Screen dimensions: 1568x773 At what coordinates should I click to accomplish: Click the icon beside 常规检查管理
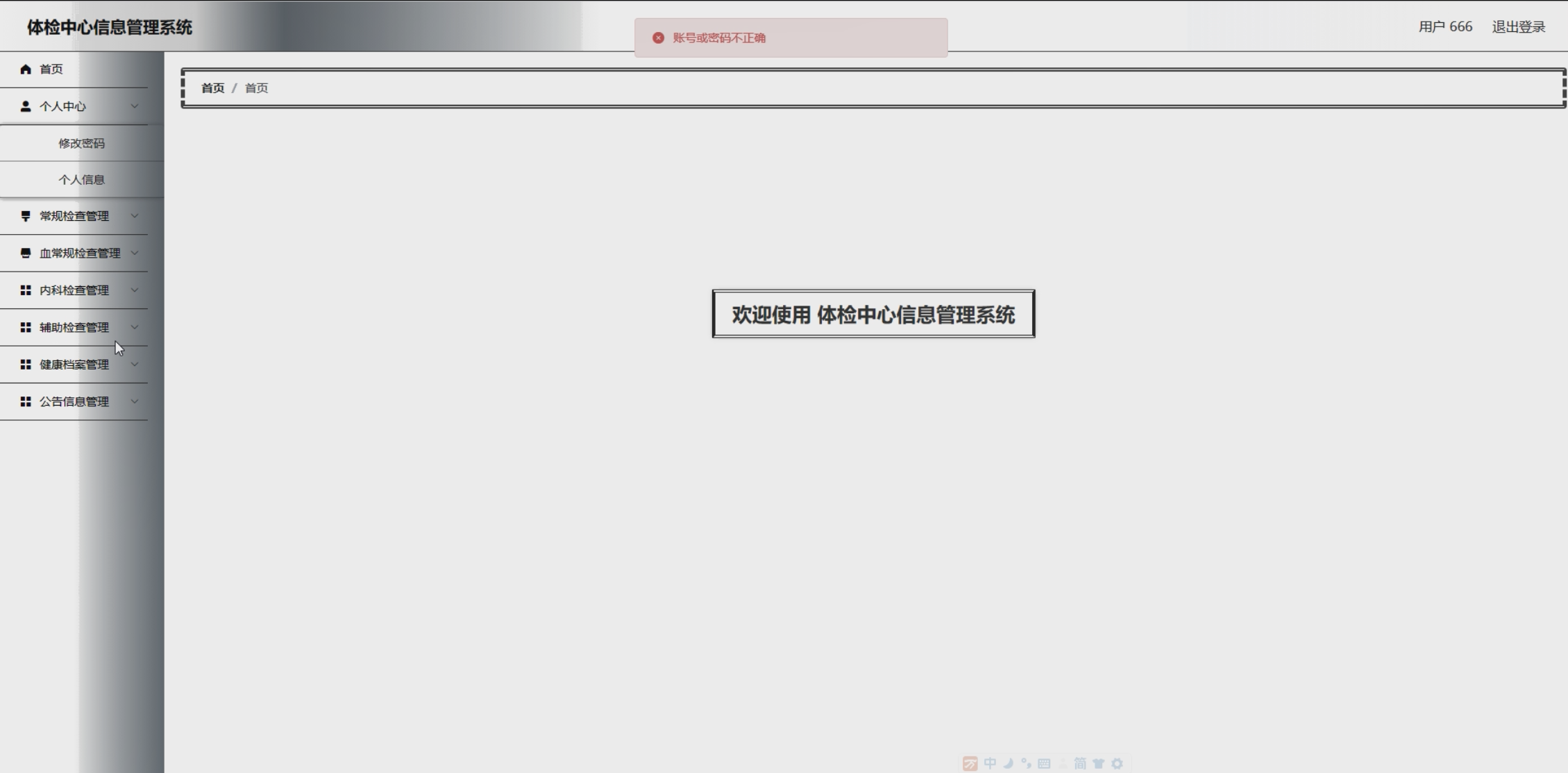point(26,216)
